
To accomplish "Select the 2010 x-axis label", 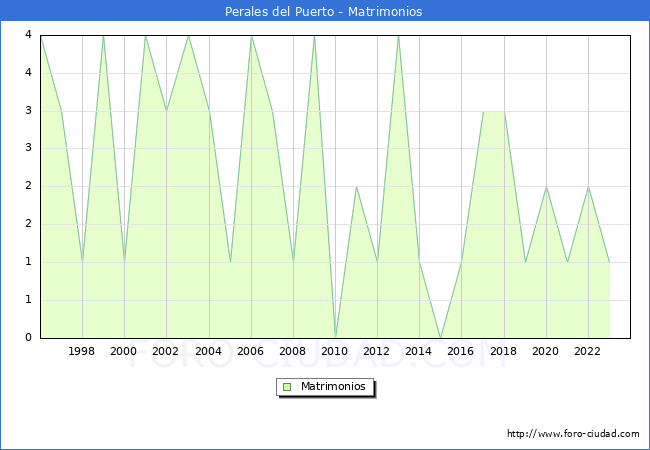I will click(x=335, y=351).
